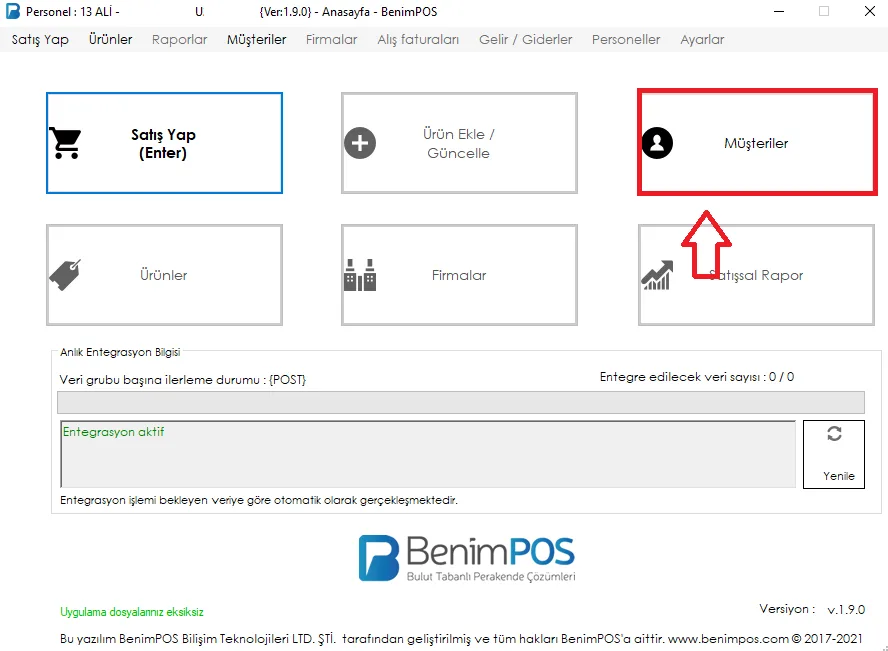Click the 'Entegre edilecek veri sayısı : 0 / 0' text
This screenshot has height=651, width=888.
(697, 377)
